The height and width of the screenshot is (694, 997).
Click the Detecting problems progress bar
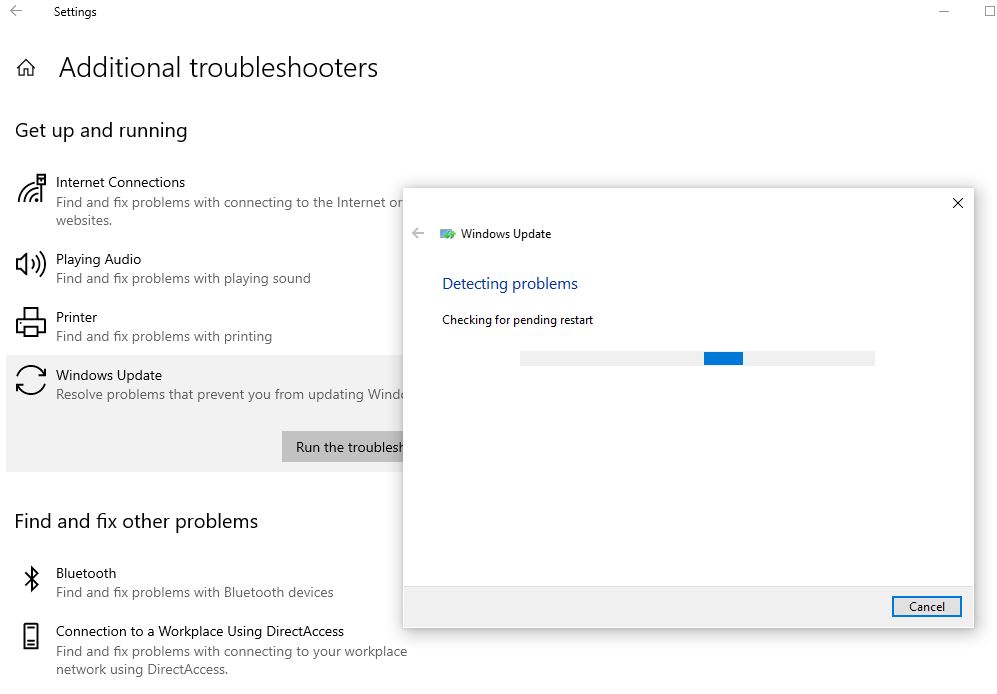tap(697, 358)
